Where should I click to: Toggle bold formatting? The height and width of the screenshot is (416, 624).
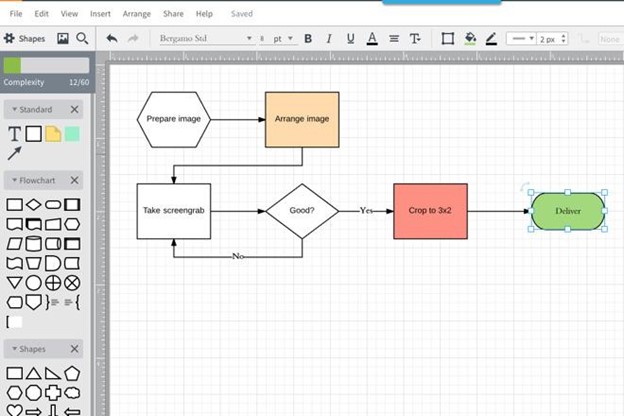tap(308, 39)
